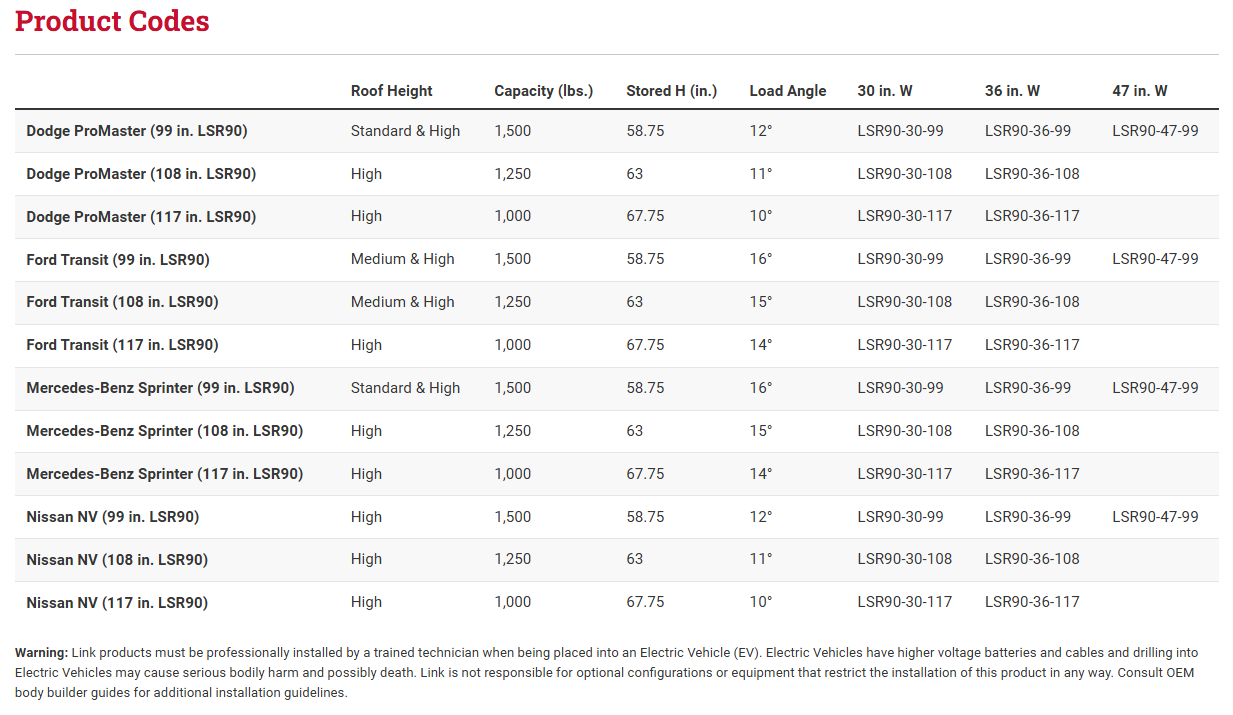Click LSR90-36-117 in Dodge ProMaster 117 row
This screenshot has height=715, width=1233.
tap(1032, 216)
